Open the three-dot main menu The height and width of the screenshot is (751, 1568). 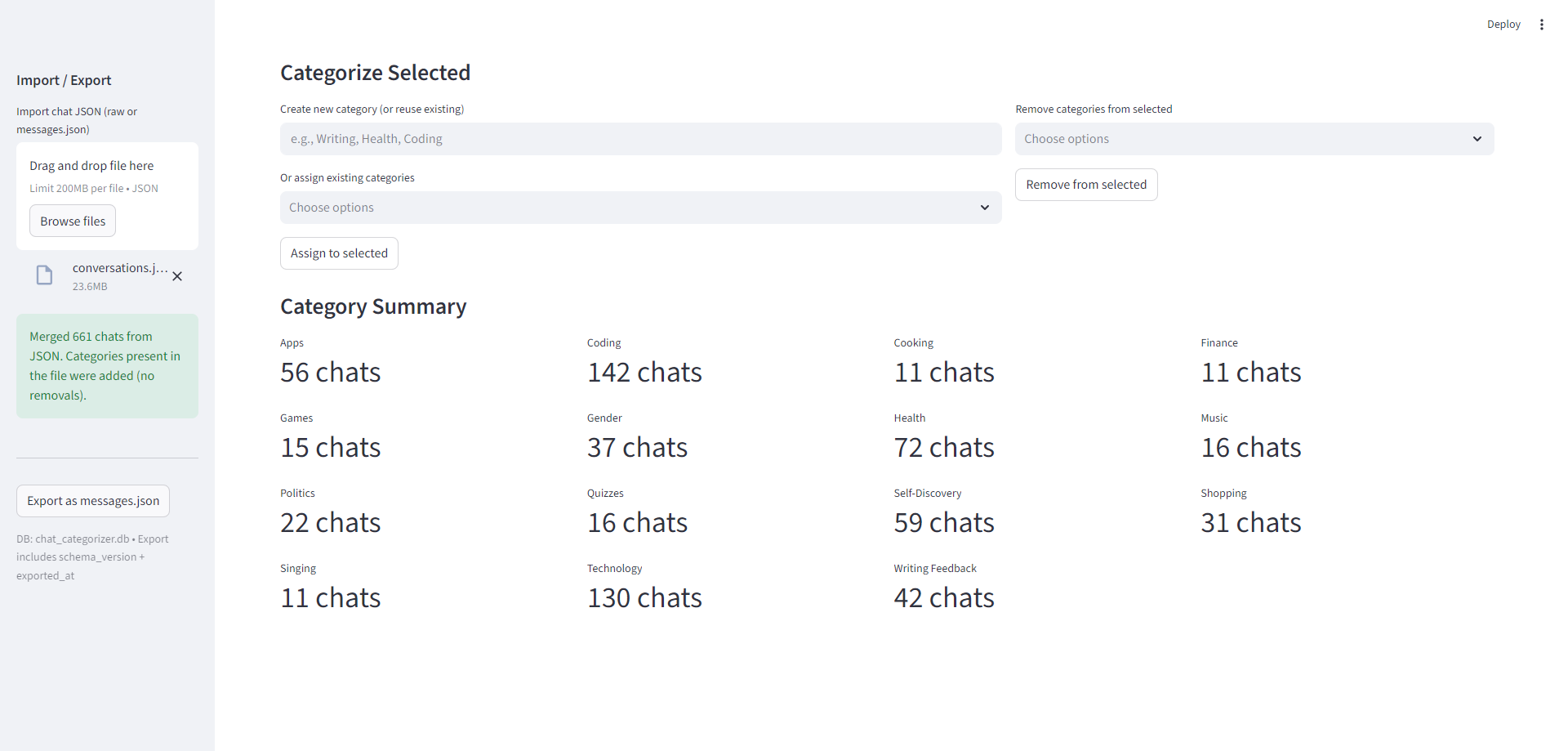tap(1541, 25)
